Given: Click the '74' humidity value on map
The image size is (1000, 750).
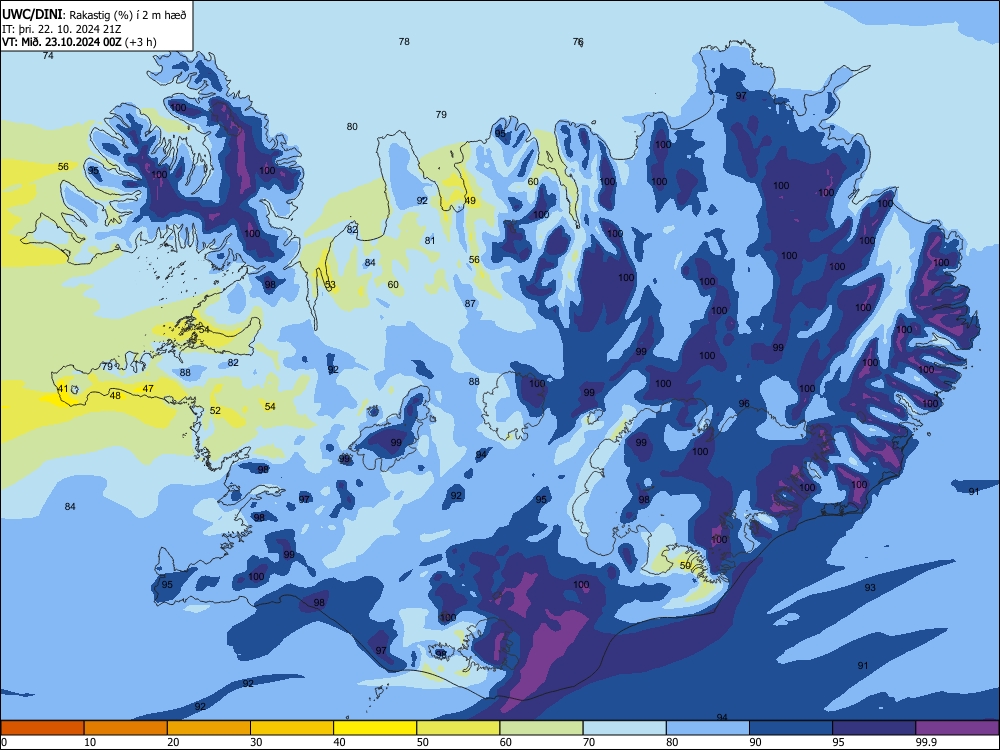Looking at the screenshot, I should [48, 55].
